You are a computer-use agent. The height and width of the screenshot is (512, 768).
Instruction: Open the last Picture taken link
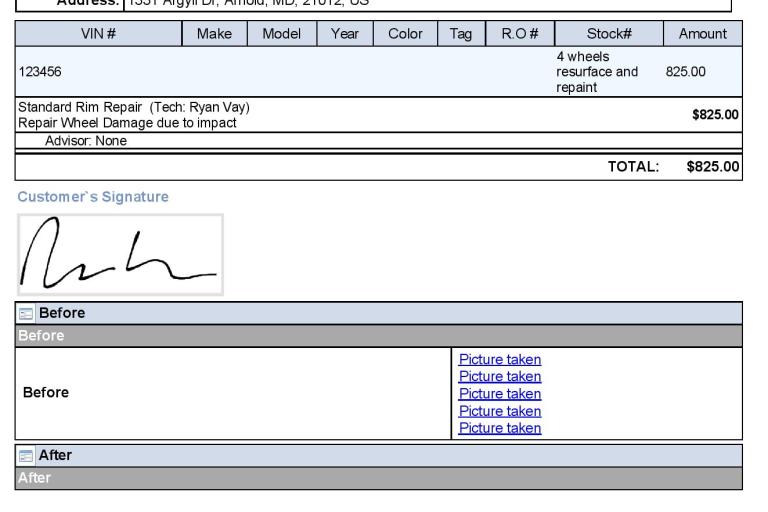point(499,428)
